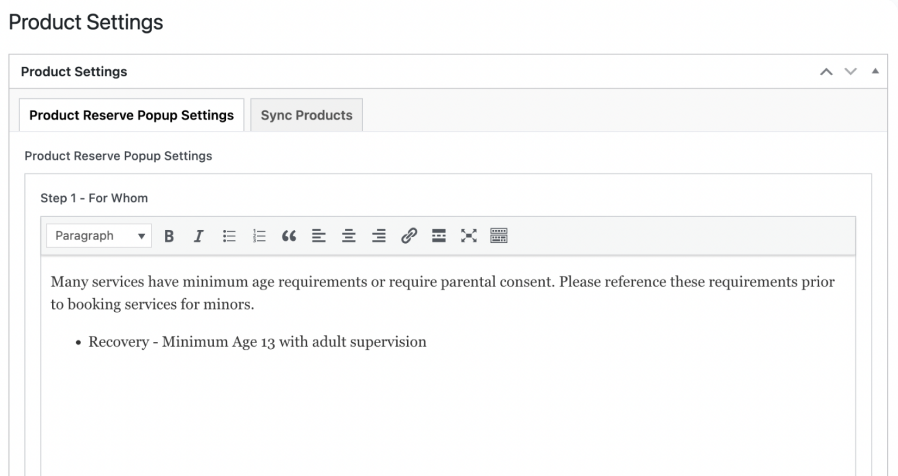Click the Recovery minimum age bullet line
This screenshot has width=898, height=476.
pyautogui.click(x=257, y=342)
